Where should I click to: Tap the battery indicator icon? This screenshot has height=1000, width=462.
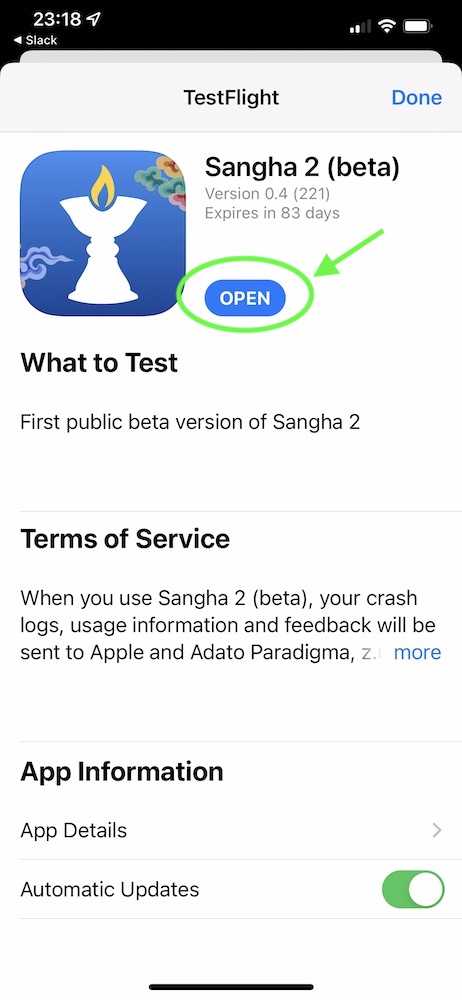click(417, 26)
